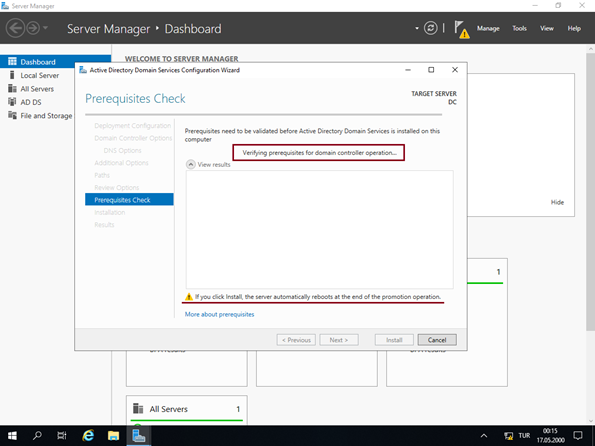This screenshot has width=595, height=446.
Task: Select the Paths wizard step
Action: pyautogui.click(x=102, y=175)
